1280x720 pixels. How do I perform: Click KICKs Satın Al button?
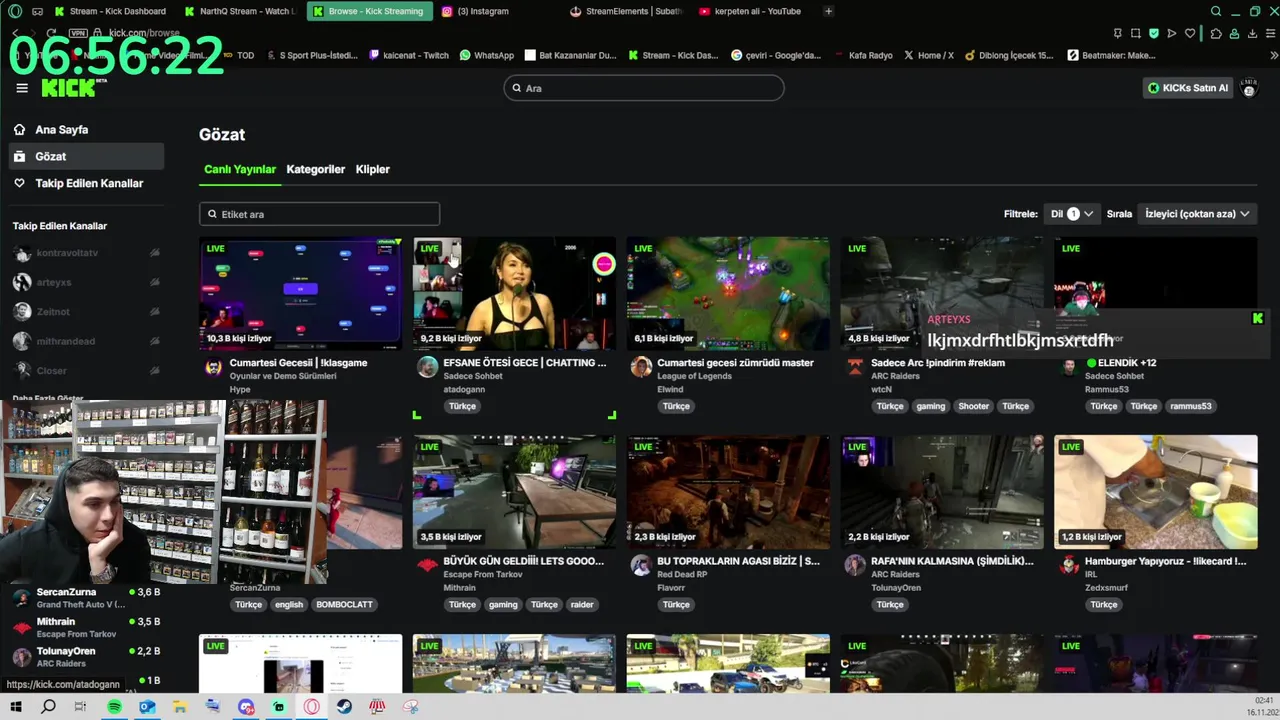pyautogui.click(x=1188, y=88)
